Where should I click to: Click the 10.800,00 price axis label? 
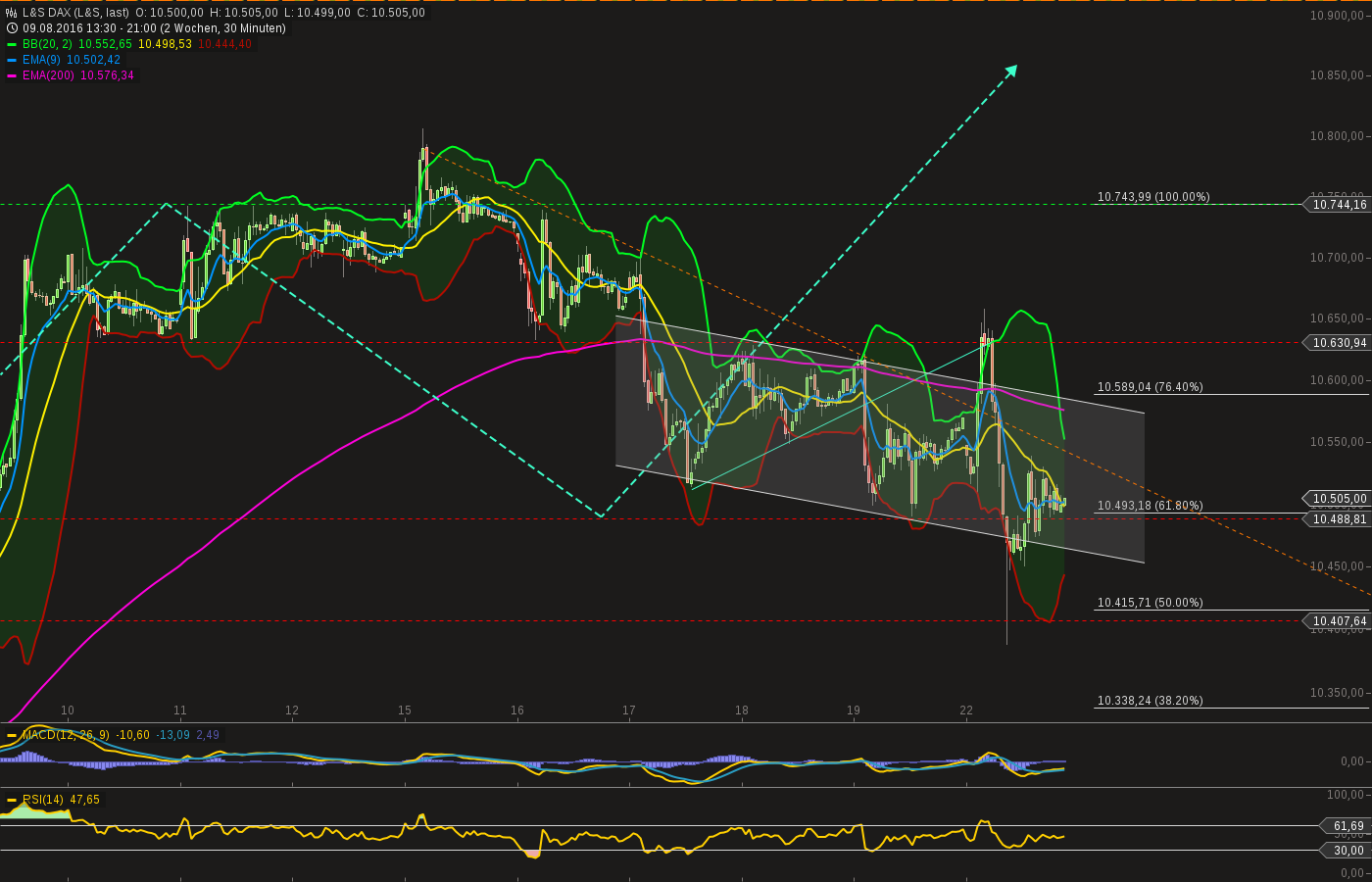(x=1338, y=136)
